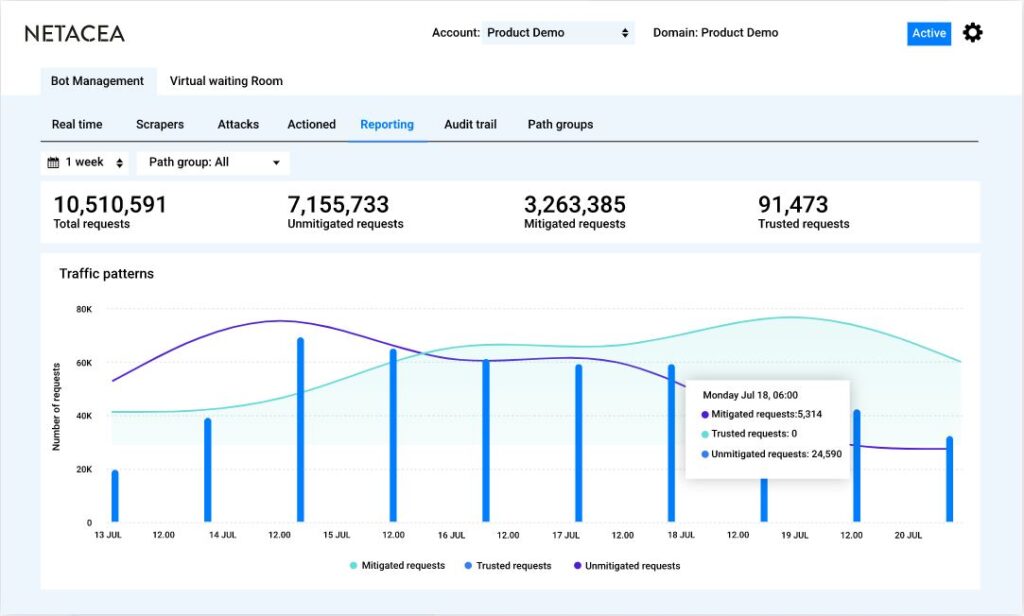The image size is (1024, 616).
Task: Go to the Scrapers tab
Action: [160, 125]
